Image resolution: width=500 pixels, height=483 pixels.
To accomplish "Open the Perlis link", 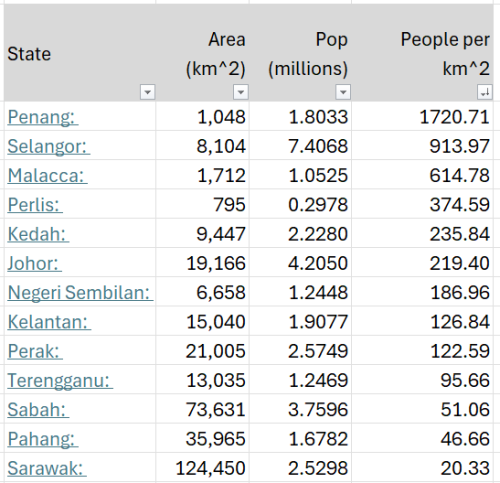I will (x=35, y=205).
